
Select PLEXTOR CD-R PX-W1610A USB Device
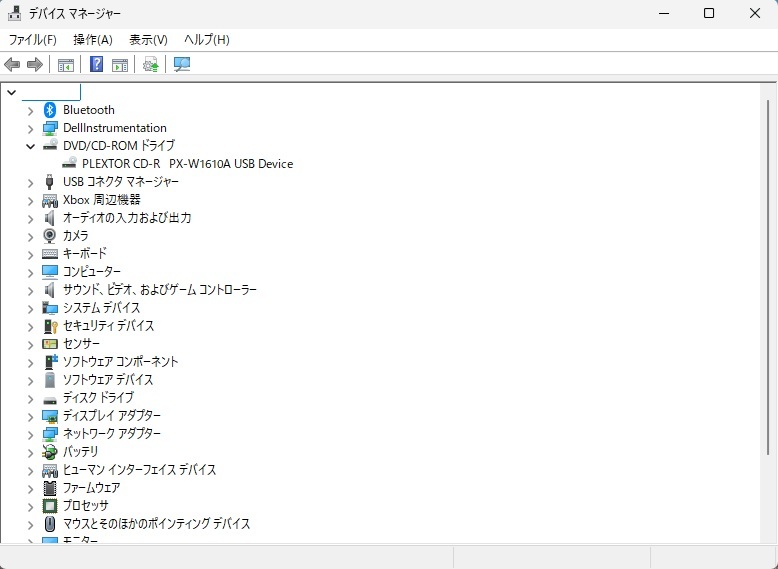pos(188,164)
